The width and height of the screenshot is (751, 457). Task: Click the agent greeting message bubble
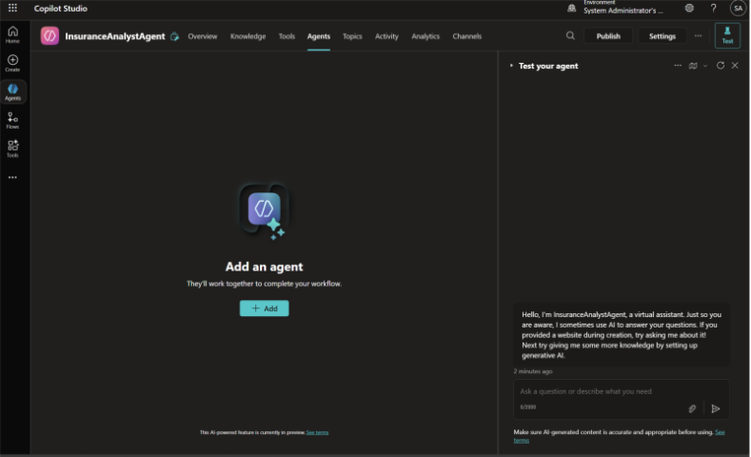621,334
